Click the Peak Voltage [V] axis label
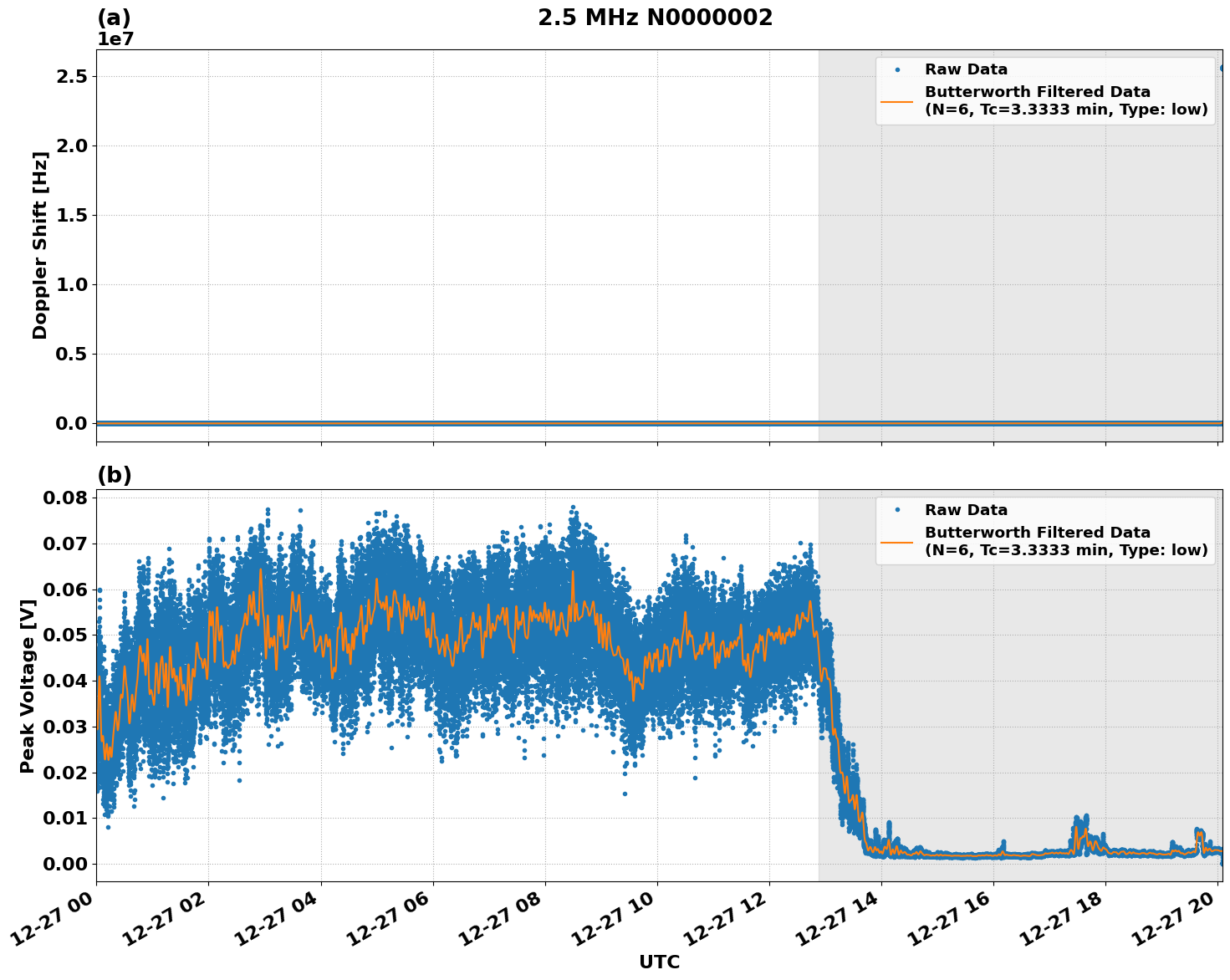This screenshot has height=980, width=1230. coord(29,679)
